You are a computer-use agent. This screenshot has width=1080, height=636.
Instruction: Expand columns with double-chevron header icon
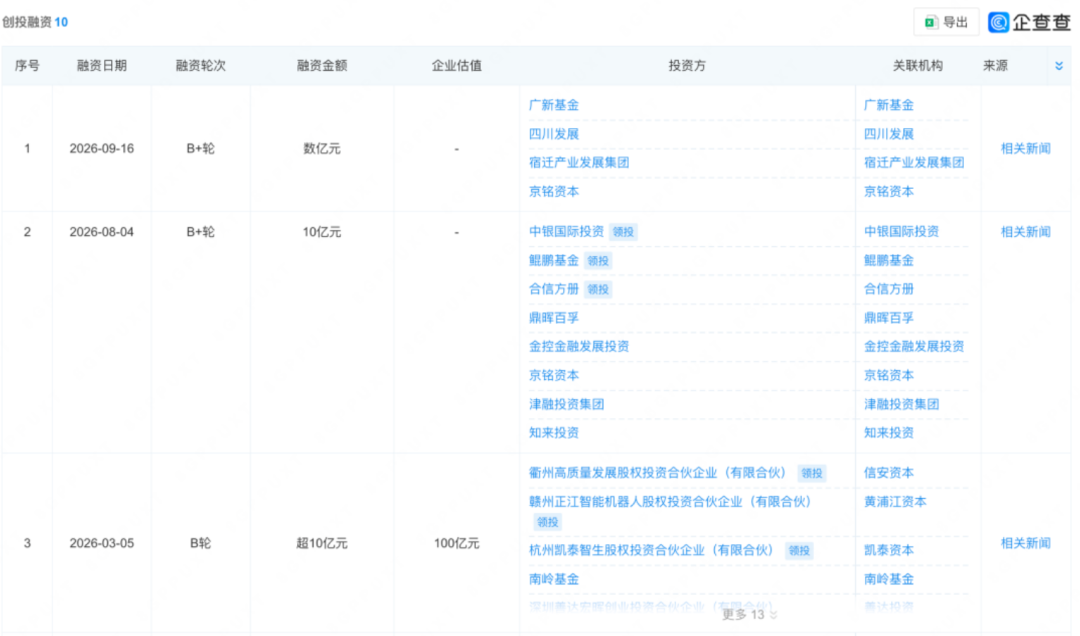coord(1059,65)
